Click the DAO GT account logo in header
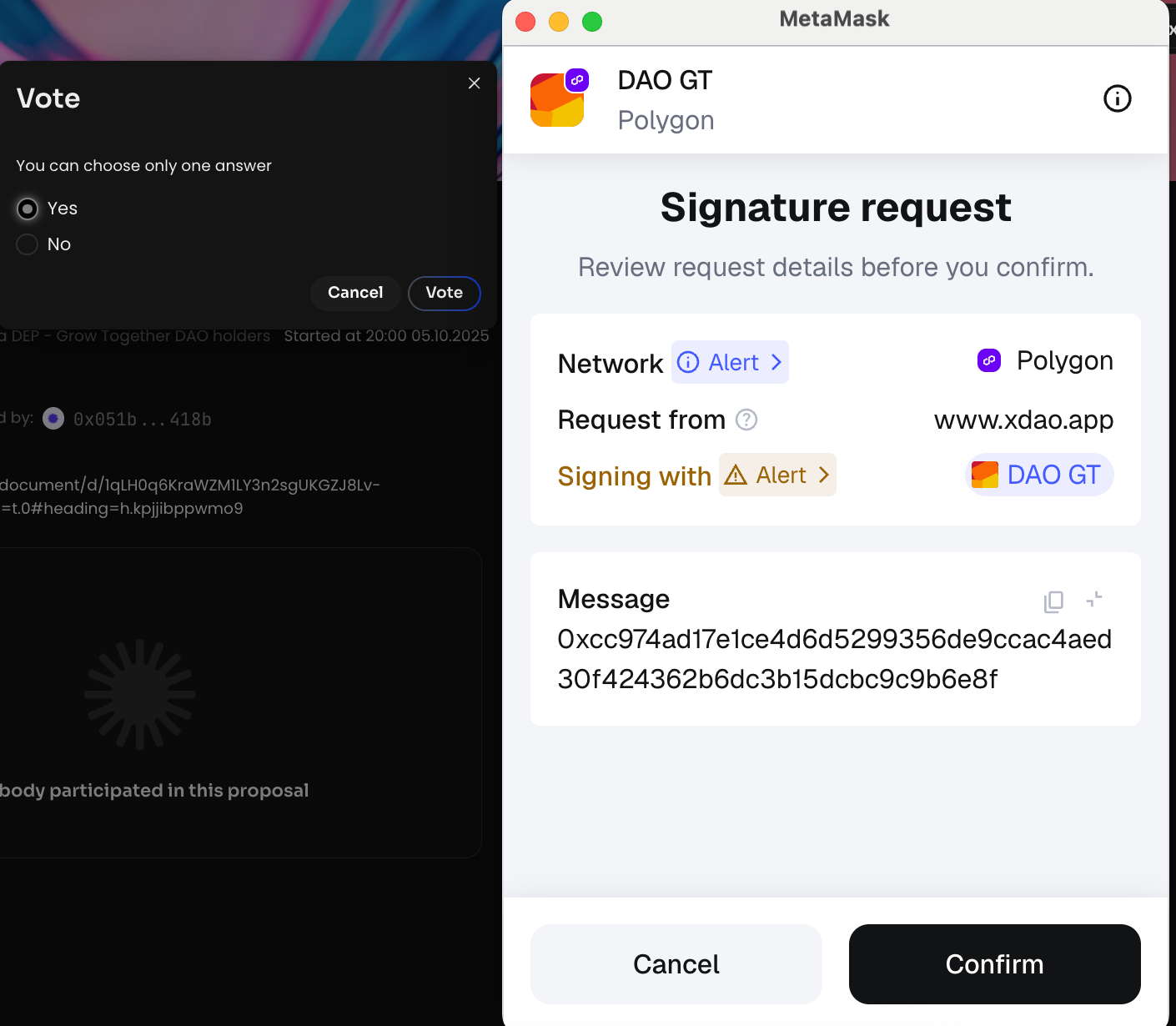The width and height of the screenshot is (1176, 1026). [558, 99]
